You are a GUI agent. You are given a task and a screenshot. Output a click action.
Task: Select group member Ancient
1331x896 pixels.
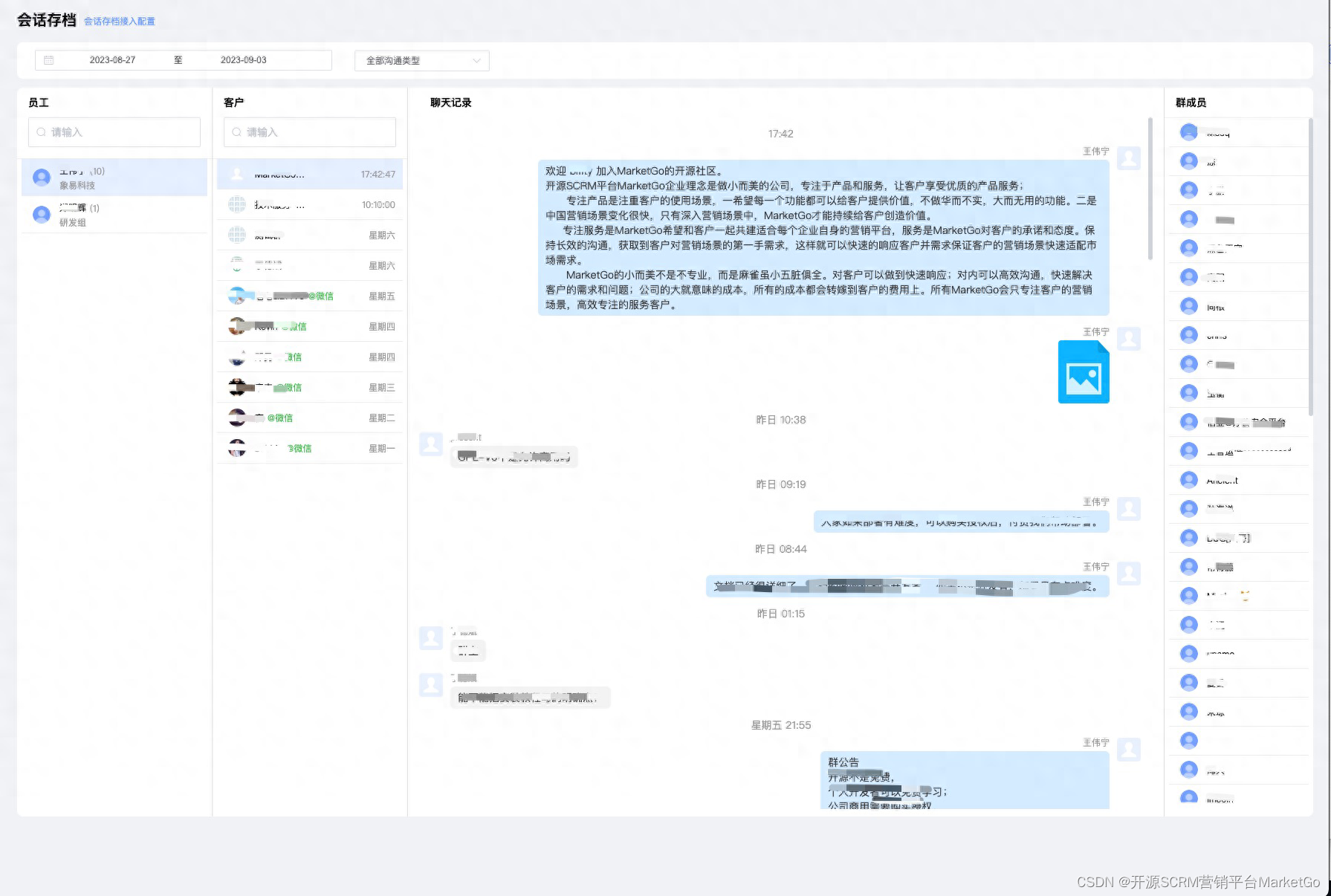tap(1239, 480)
